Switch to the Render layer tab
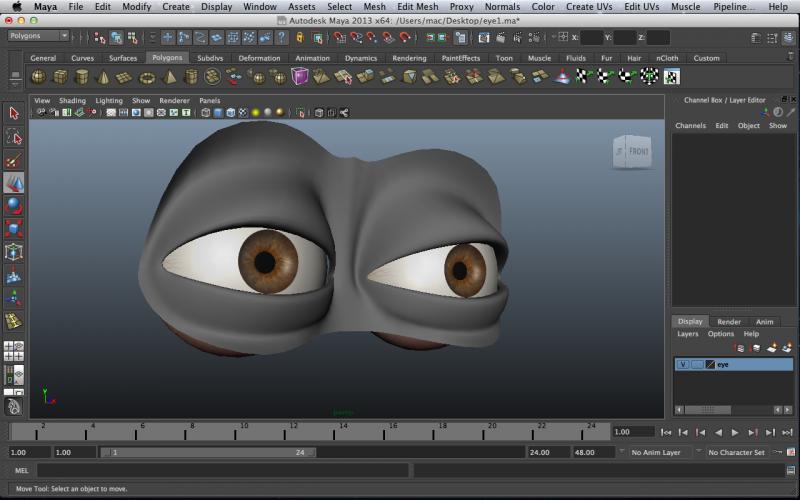Image resolution: width=800 pixels, height=500 pixels. pyautogui.click(x=729, y=321)
